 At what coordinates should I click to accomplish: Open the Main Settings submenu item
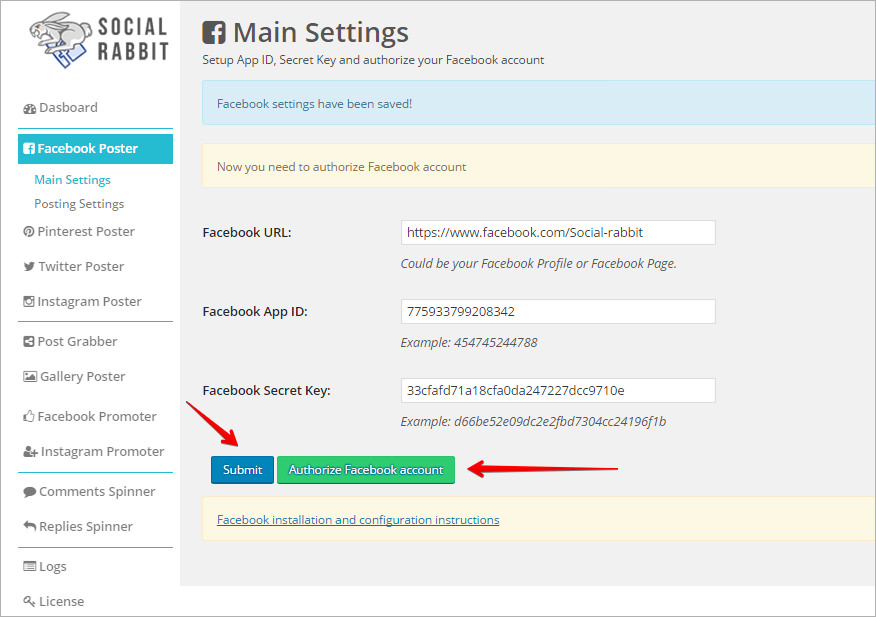click(73, 180)
